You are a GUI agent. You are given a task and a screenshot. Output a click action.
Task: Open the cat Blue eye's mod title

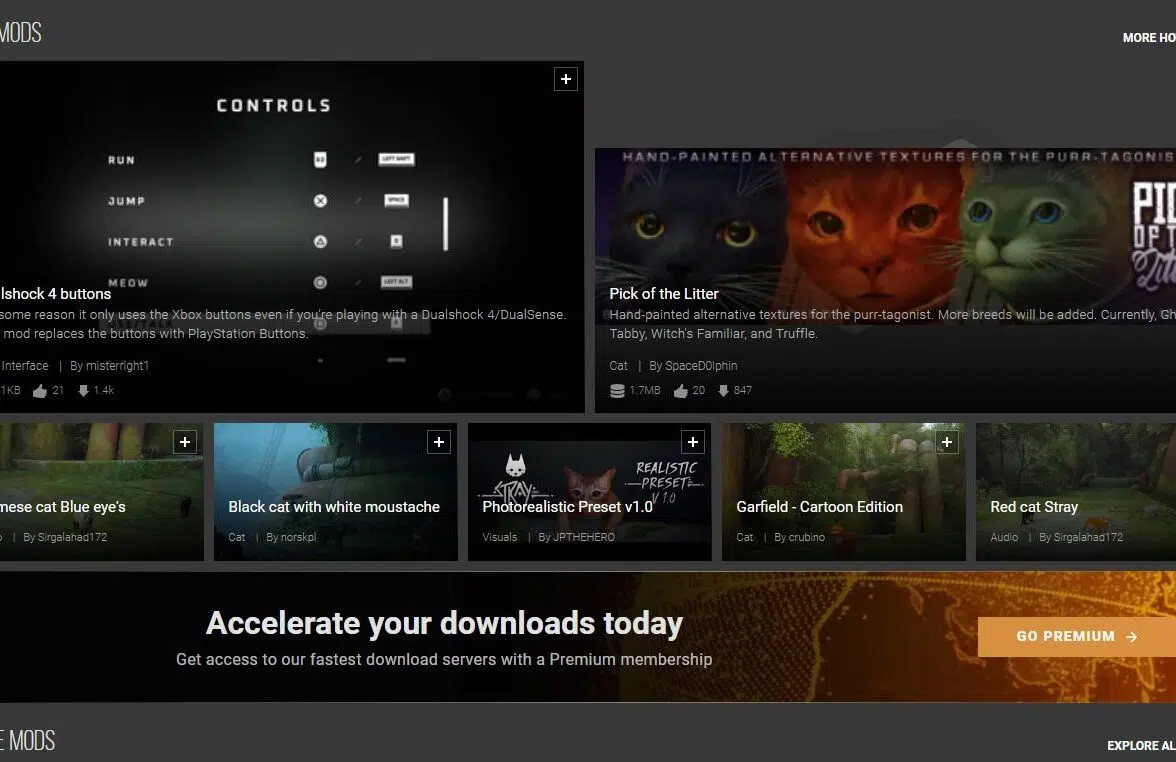point(63,507)
